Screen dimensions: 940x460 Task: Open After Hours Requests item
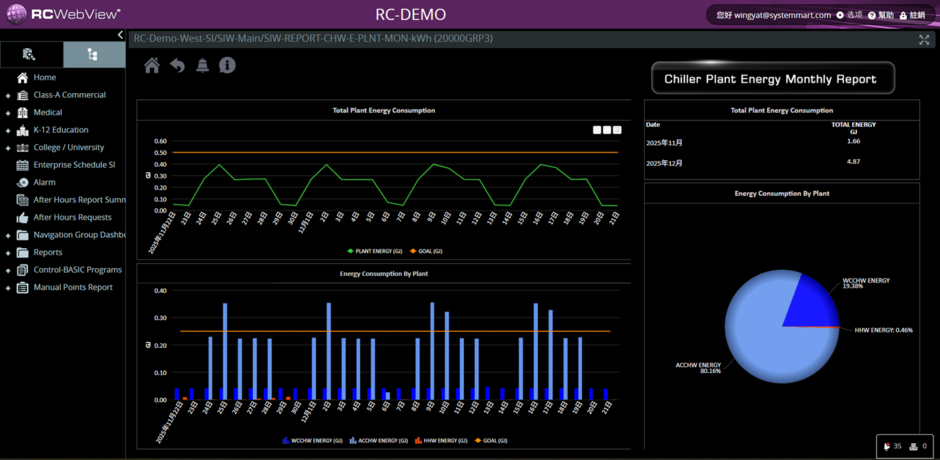pos(73,217)
